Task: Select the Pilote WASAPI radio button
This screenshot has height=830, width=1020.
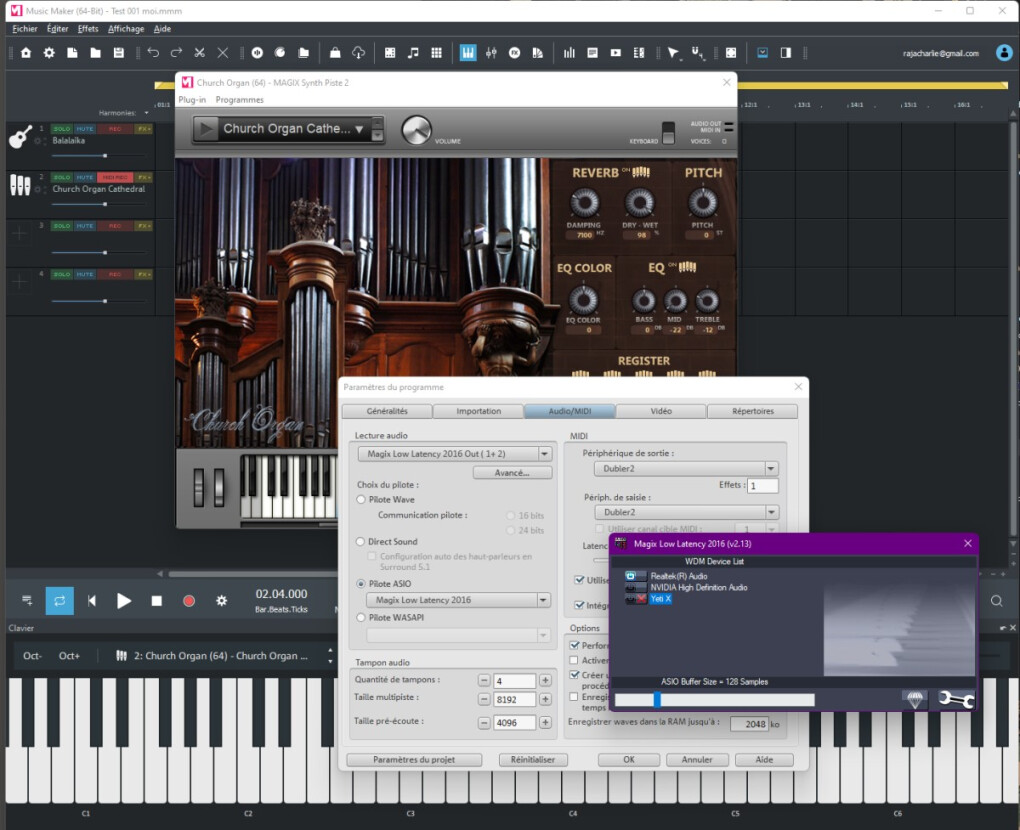Action: tap(361, 617)
